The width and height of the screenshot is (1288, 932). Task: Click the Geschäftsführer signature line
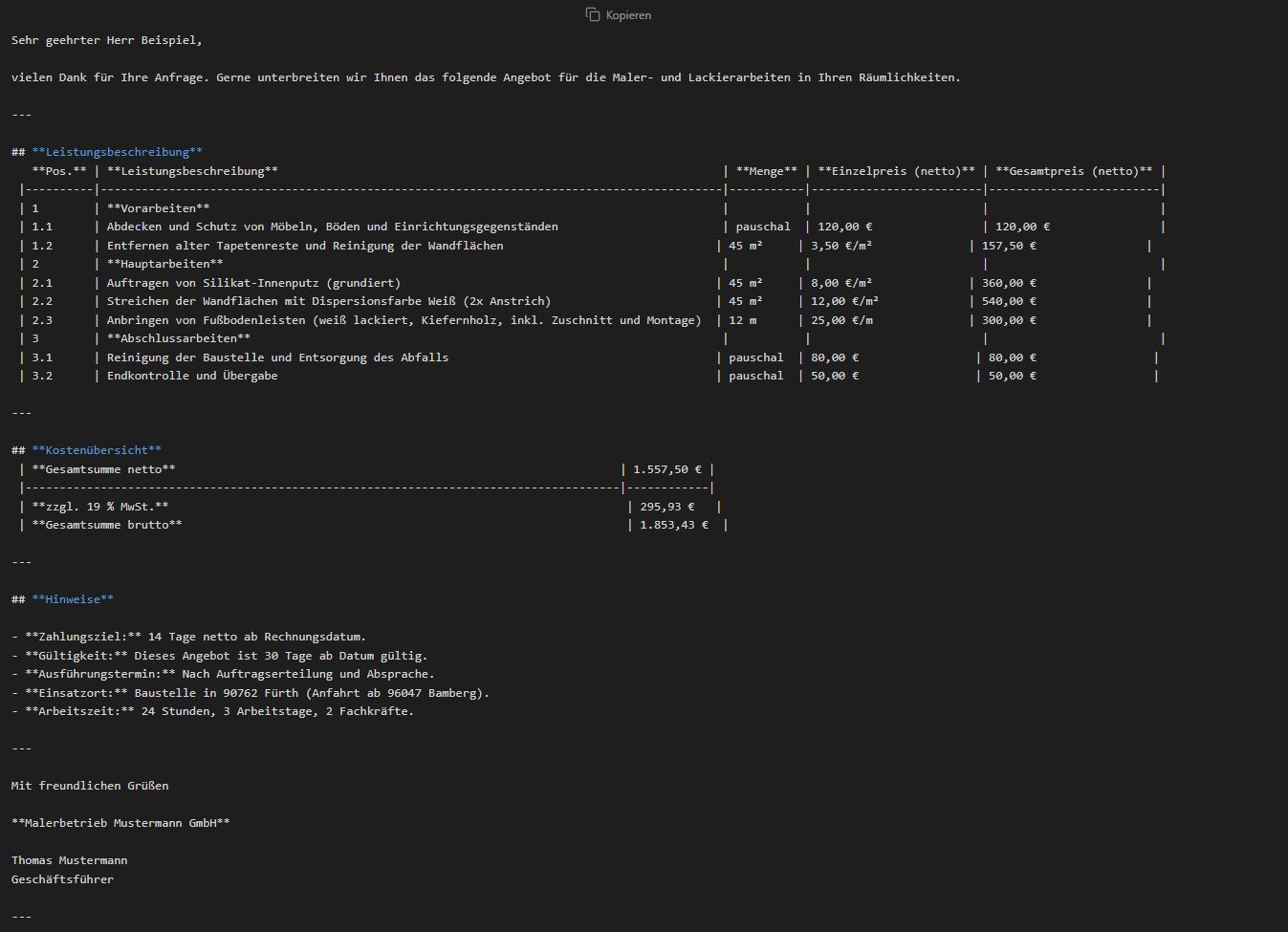click(62, 879)
